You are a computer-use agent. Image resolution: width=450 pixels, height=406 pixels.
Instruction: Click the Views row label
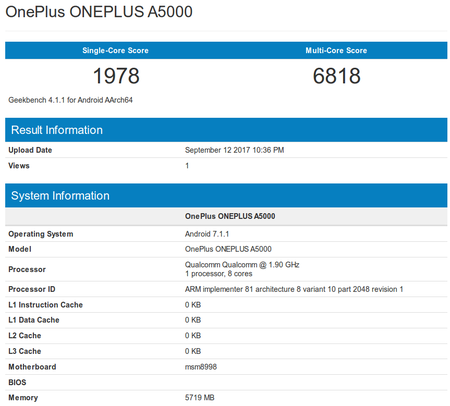click(19, 166)
